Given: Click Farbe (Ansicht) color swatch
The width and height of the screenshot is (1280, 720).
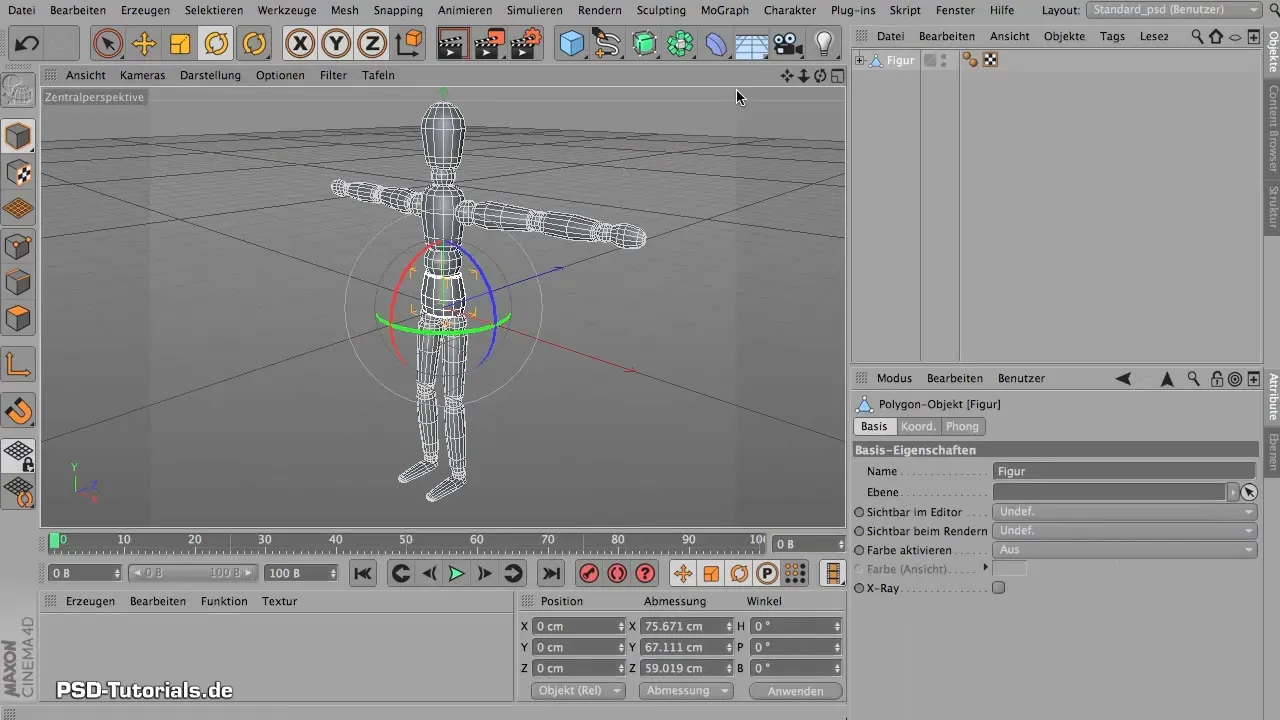Looking at the screenshot, I should [x=1010, y=568].
